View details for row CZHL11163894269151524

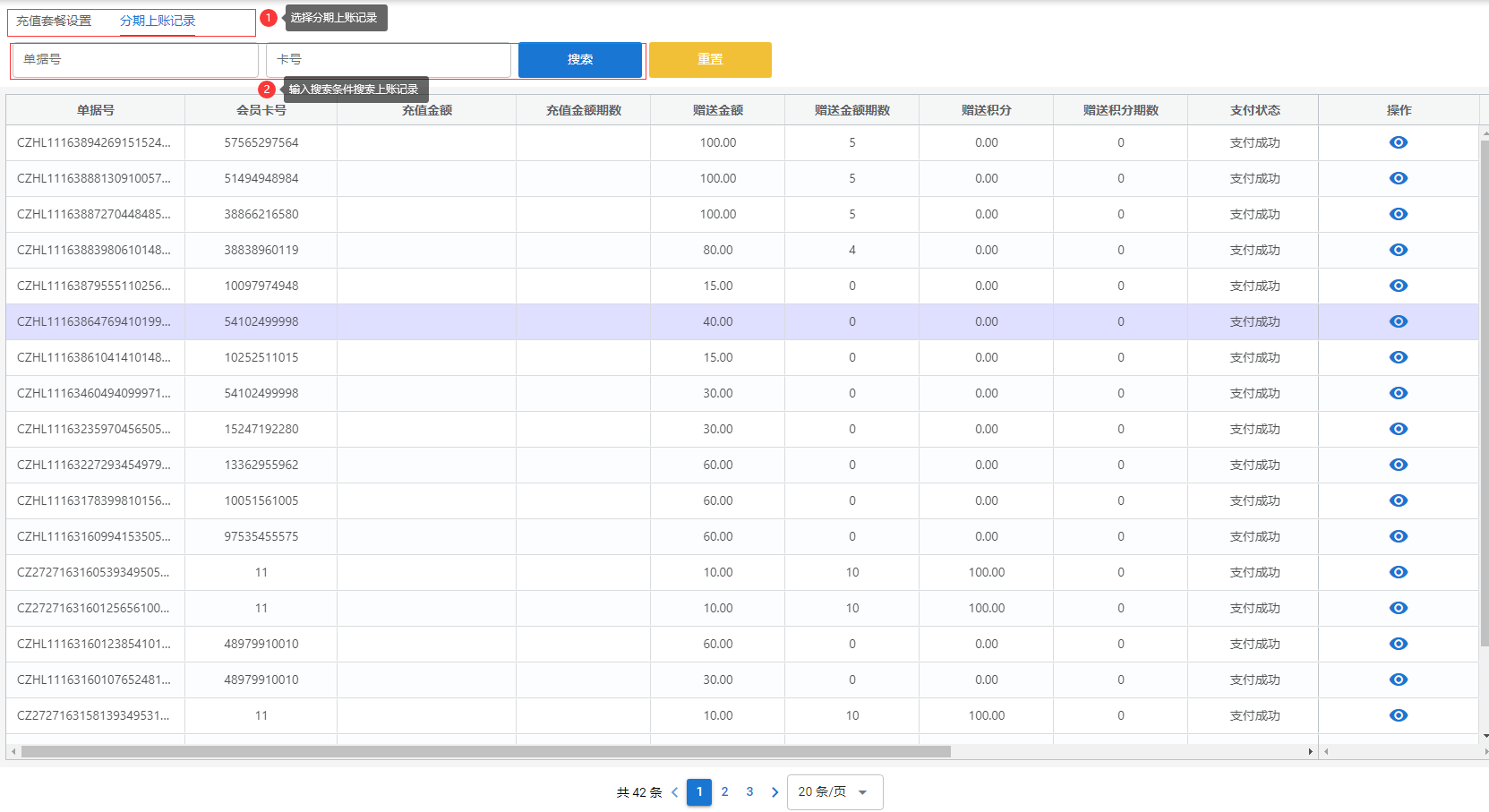(x=1398, y=142)
